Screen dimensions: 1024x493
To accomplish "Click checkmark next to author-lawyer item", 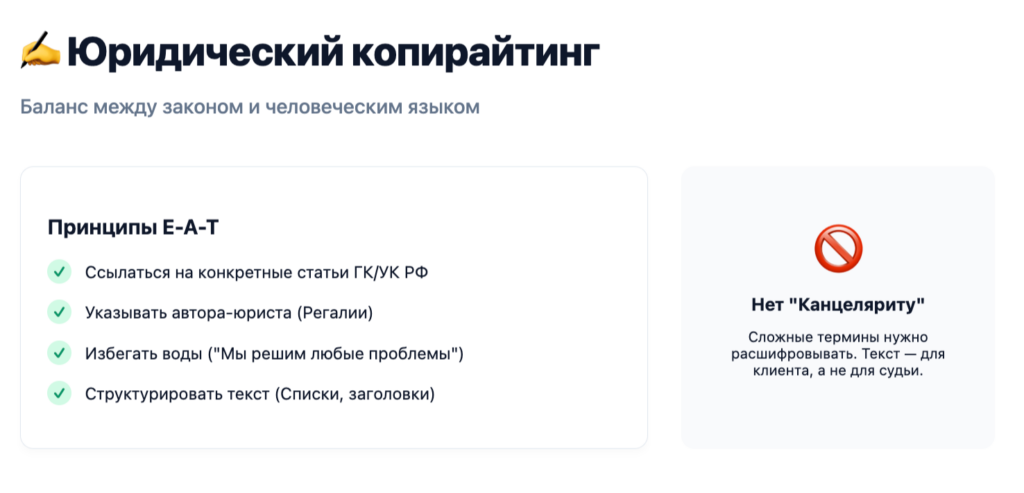I will point(59,313).
